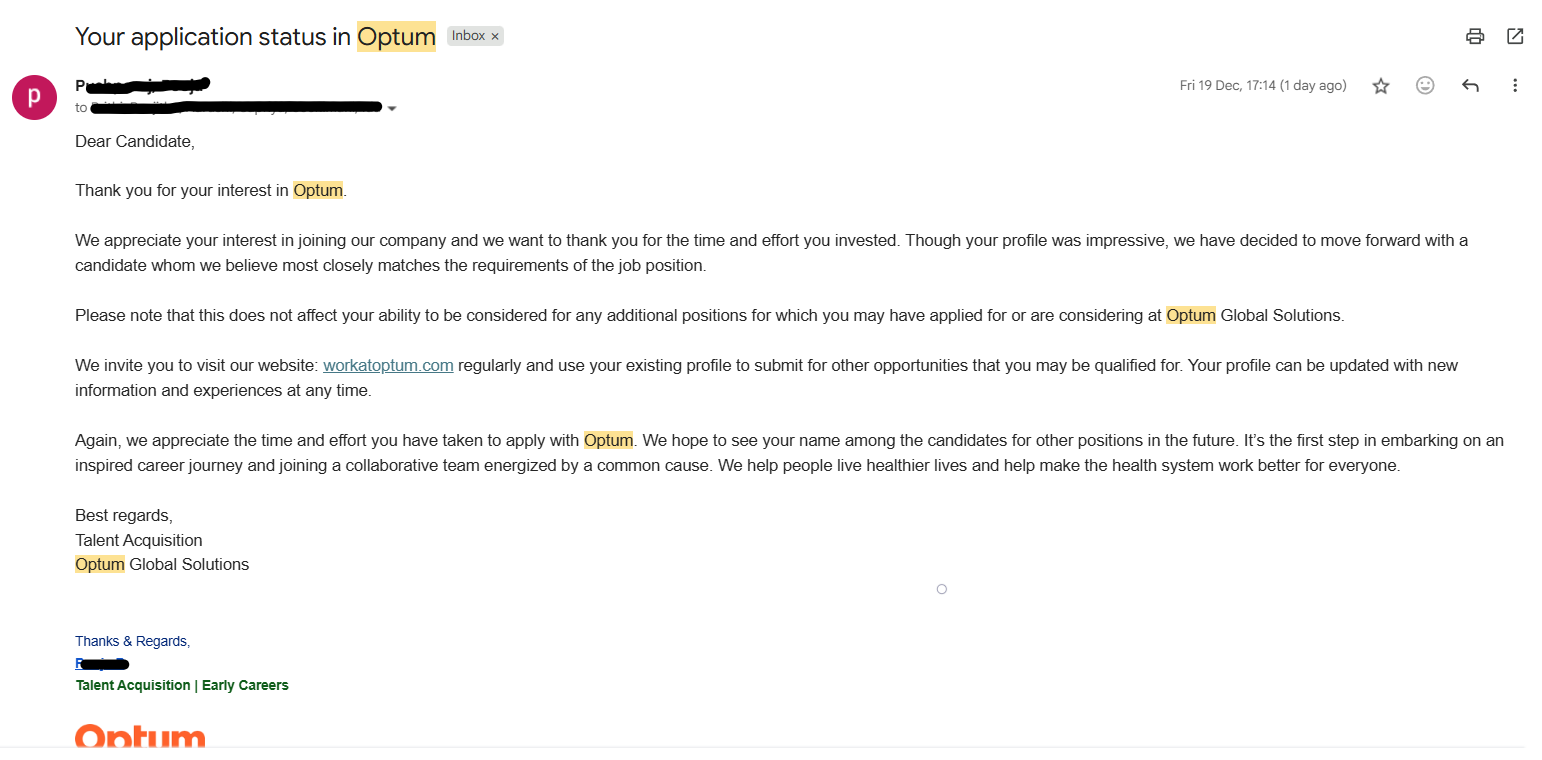Click the highlighted Optum text in subject
Image resolution: width=1542 pixels, height=760 pixels.
tap(396, 36)
